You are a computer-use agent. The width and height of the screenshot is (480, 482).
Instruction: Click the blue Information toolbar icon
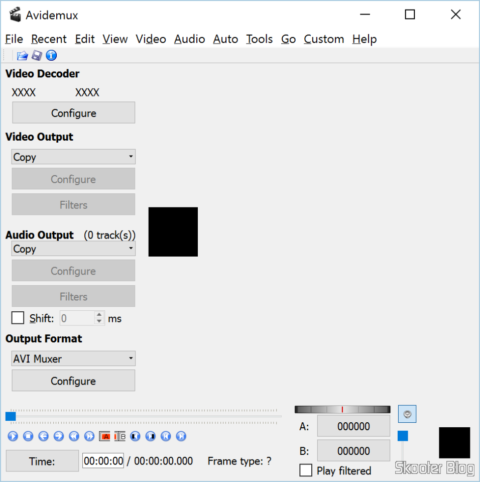(51, 55)
